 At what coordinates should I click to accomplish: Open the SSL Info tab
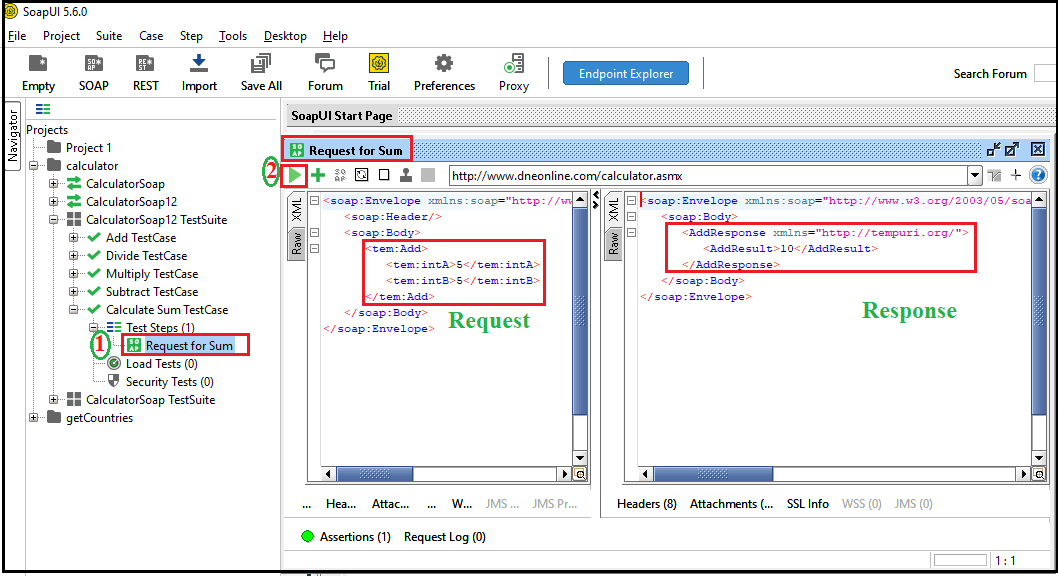tap(807, 504)
